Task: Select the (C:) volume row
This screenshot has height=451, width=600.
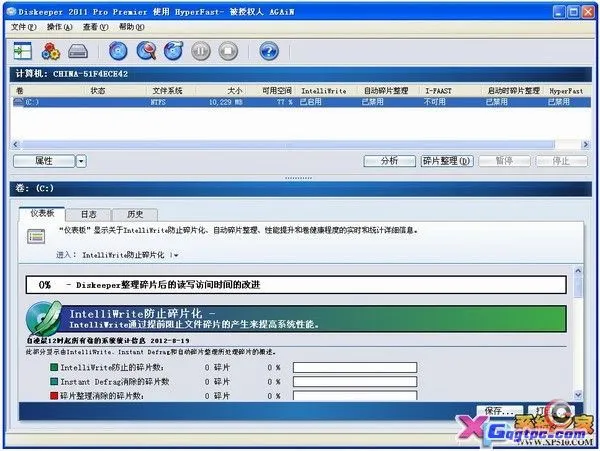Action: (x=301, y=102)
